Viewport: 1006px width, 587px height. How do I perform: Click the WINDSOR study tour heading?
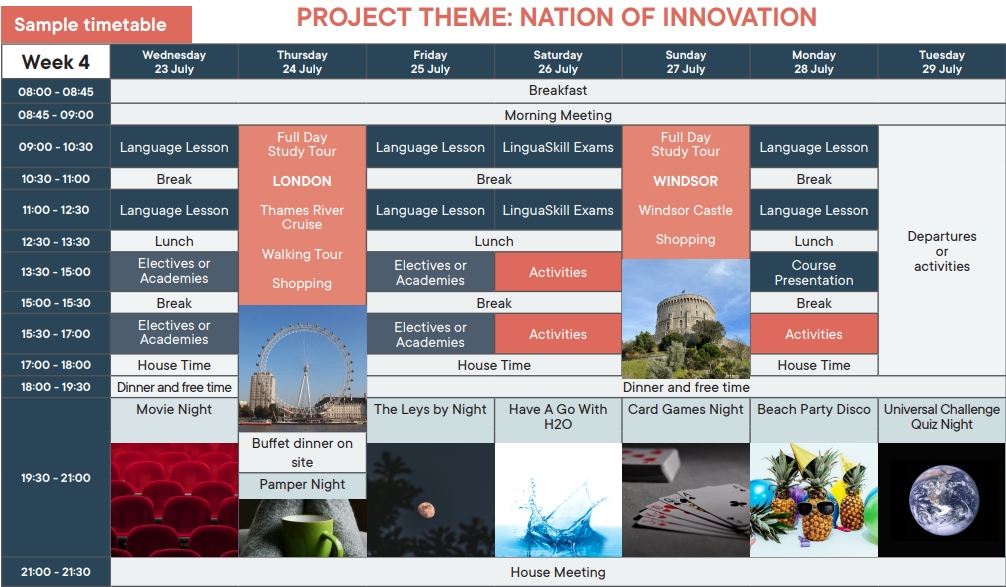[686, 181]
